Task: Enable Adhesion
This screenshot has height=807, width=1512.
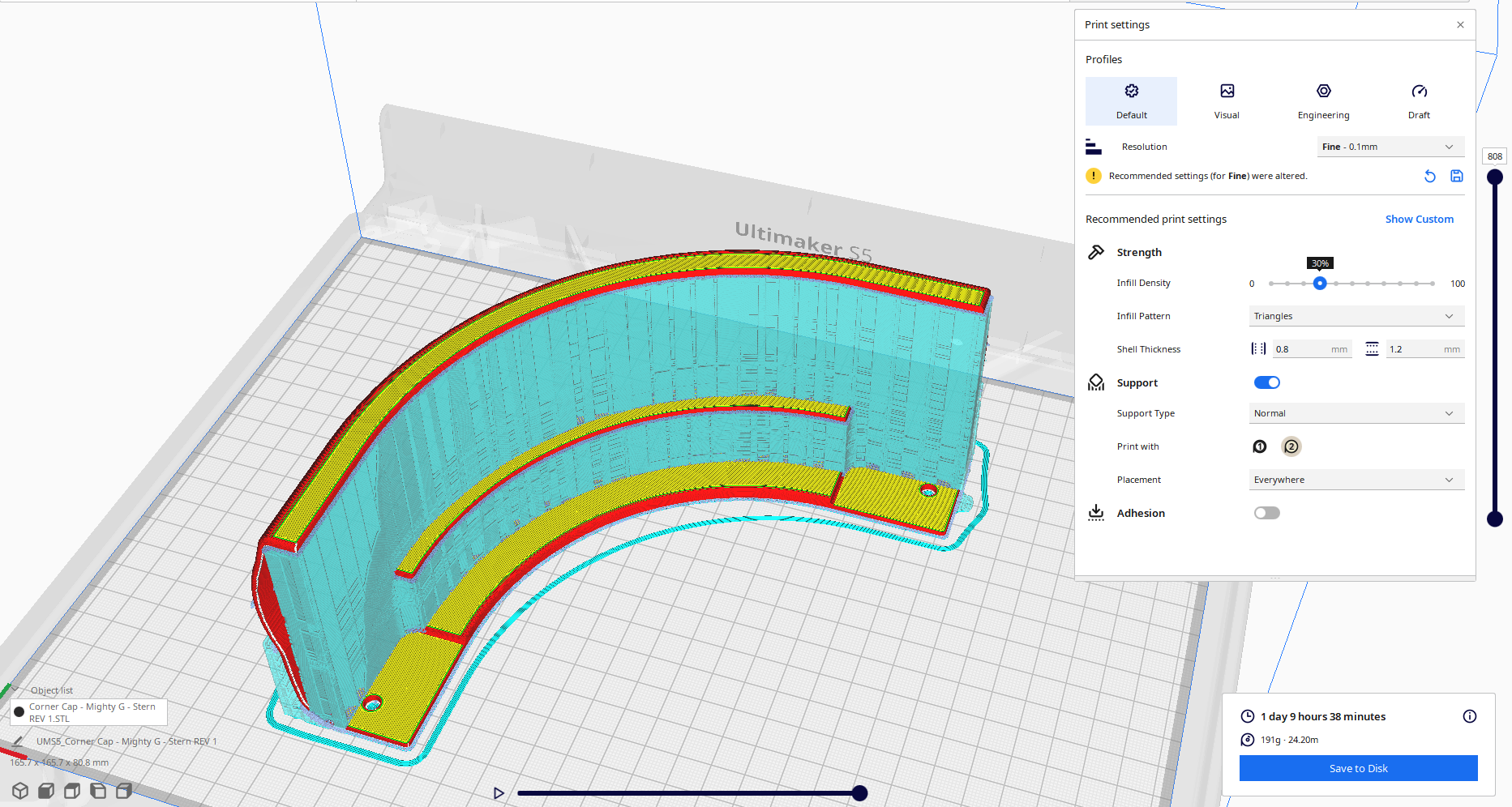Action: point(1266,512)
